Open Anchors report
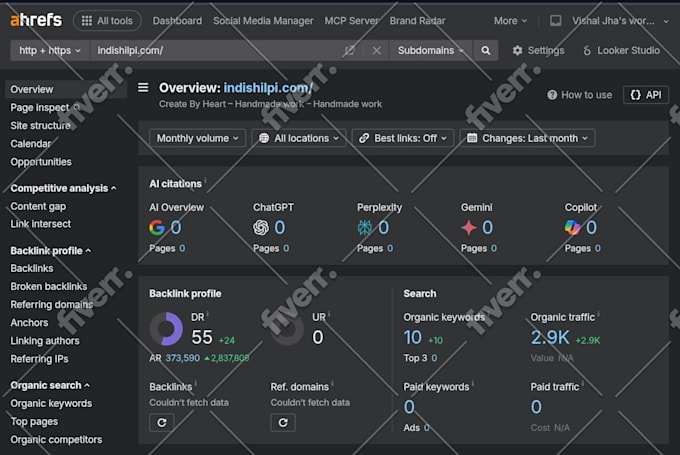Viewport: 680px width, 455px height. click(29, 323)
